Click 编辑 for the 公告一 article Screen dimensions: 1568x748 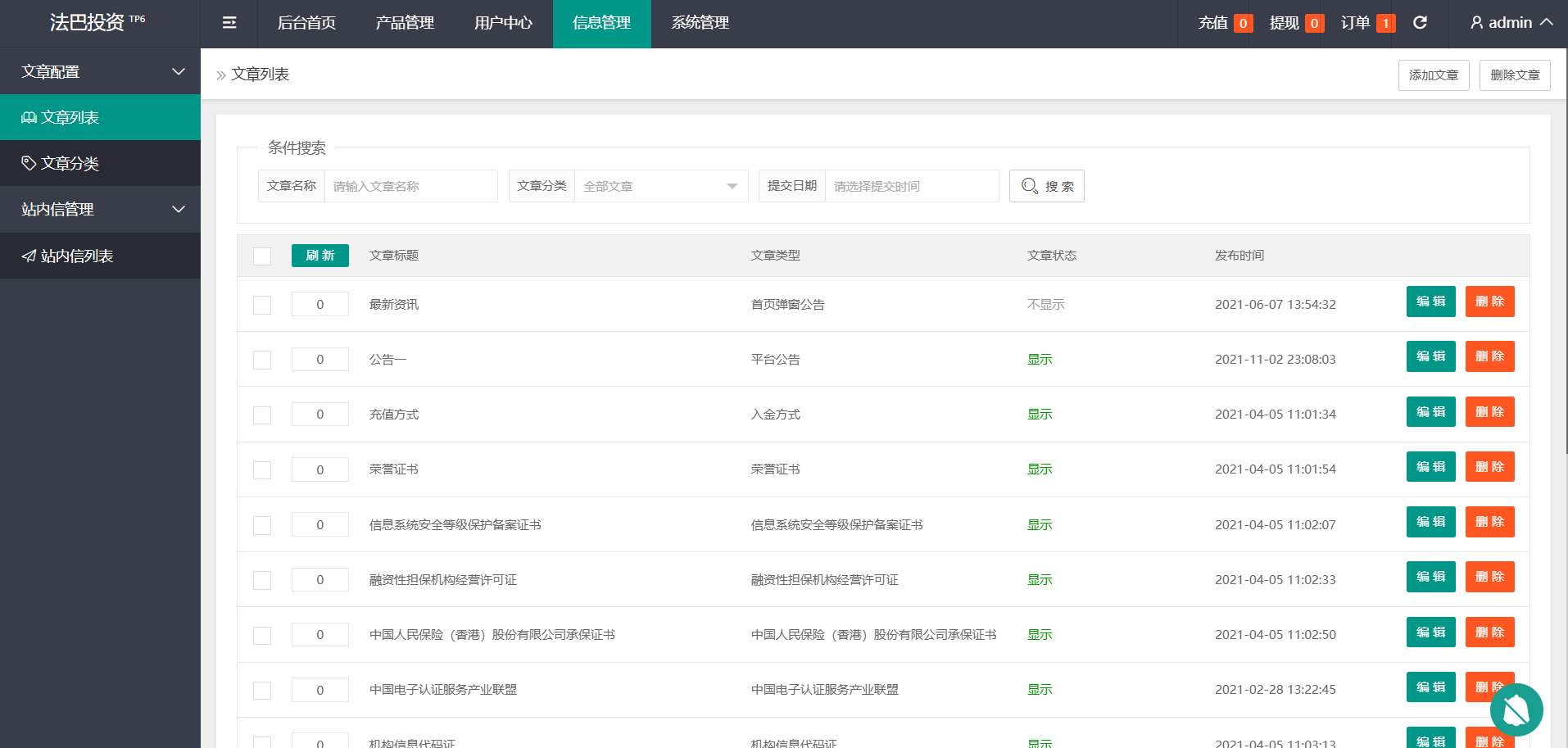point(1430,356)
